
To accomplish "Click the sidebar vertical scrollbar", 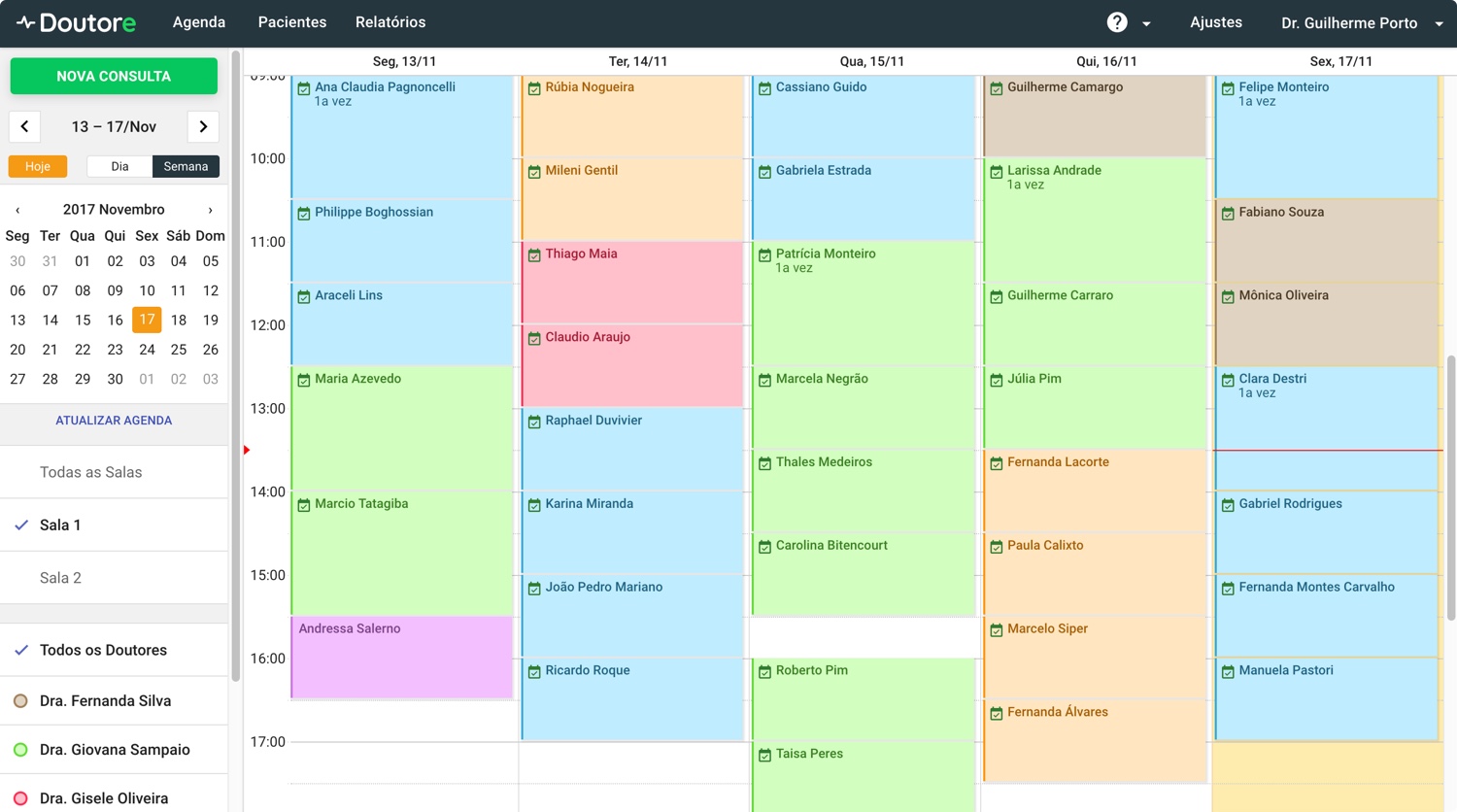I will [235, 365].
